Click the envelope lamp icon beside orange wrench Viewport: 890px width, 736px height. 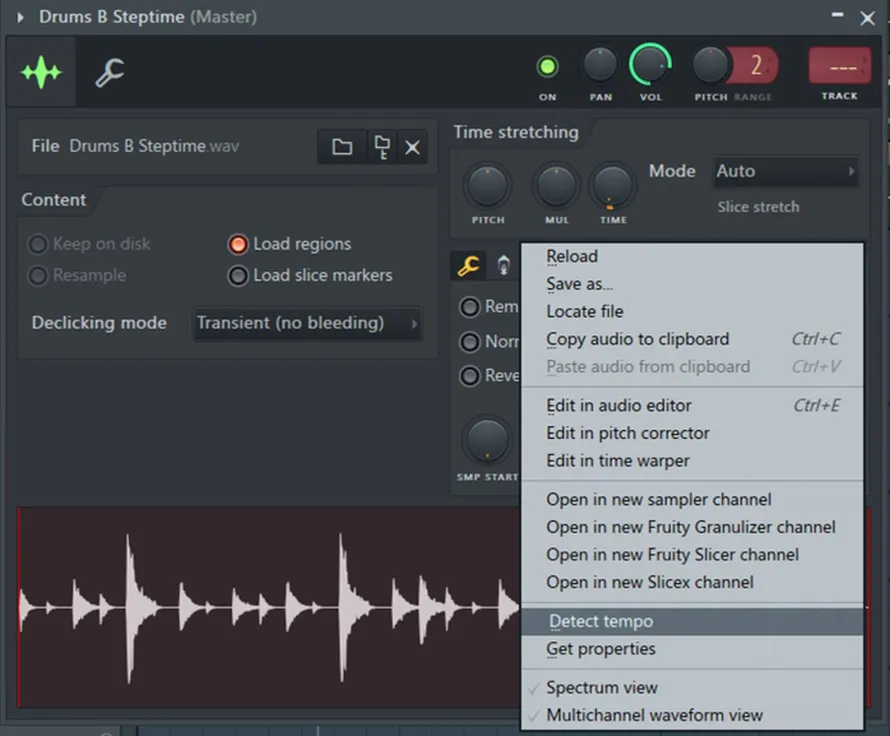(503, 266)
